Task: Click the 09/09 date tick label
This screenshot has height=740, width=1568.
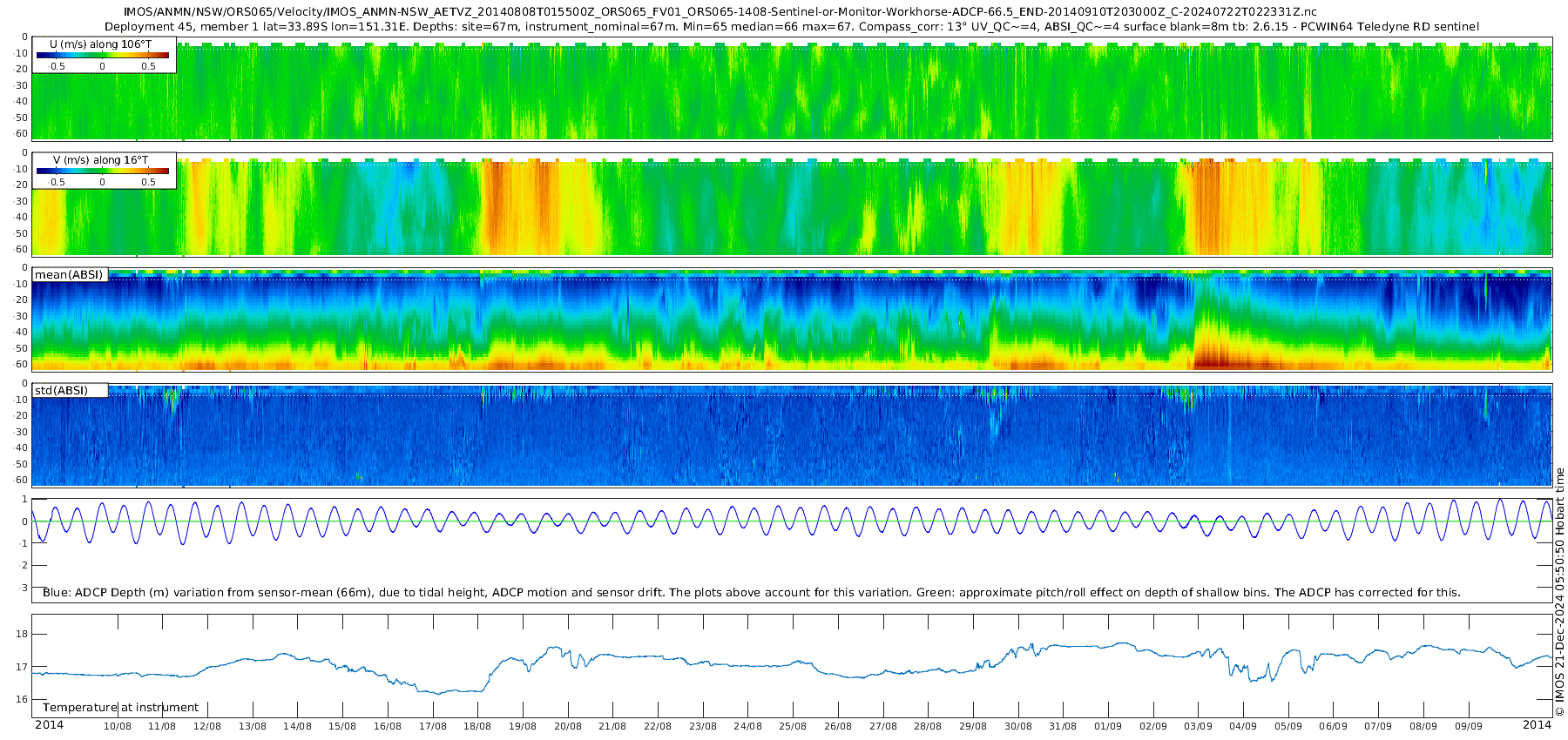Action: (1469, 726)
